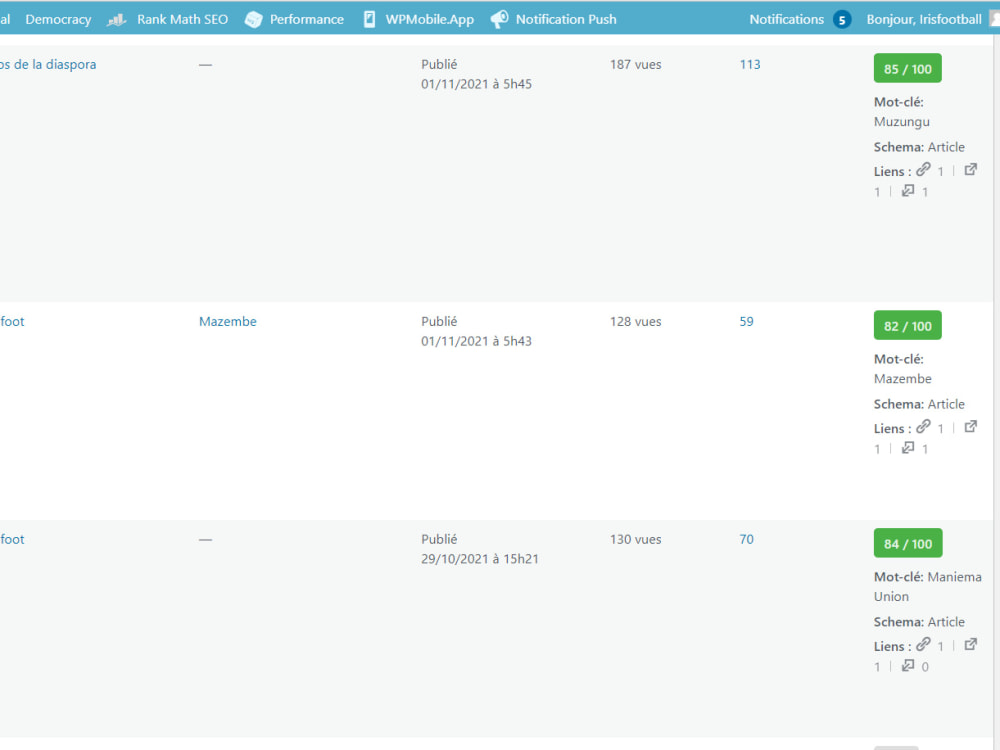This screenshot has height=750, width=1000.
Task: Open the 113 comments count link
Action: pos(750,64)
